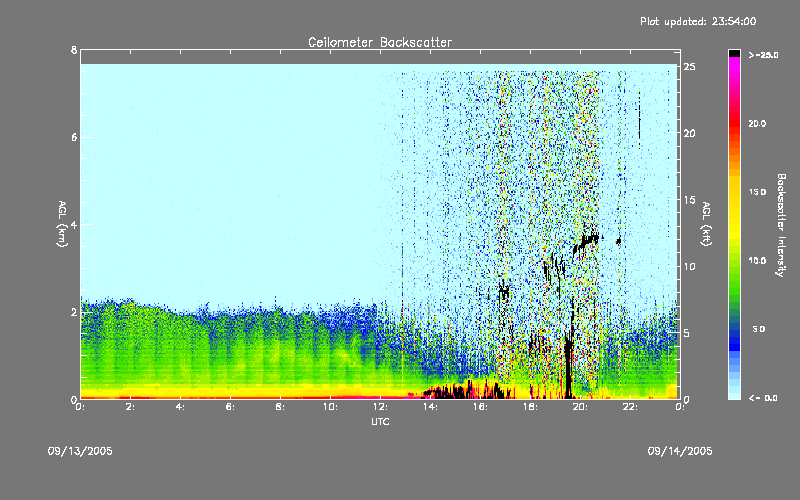Pick the yellow colorbar band beside 15.0
This screenshot has width=800, height=500.
tap(734, 192)
